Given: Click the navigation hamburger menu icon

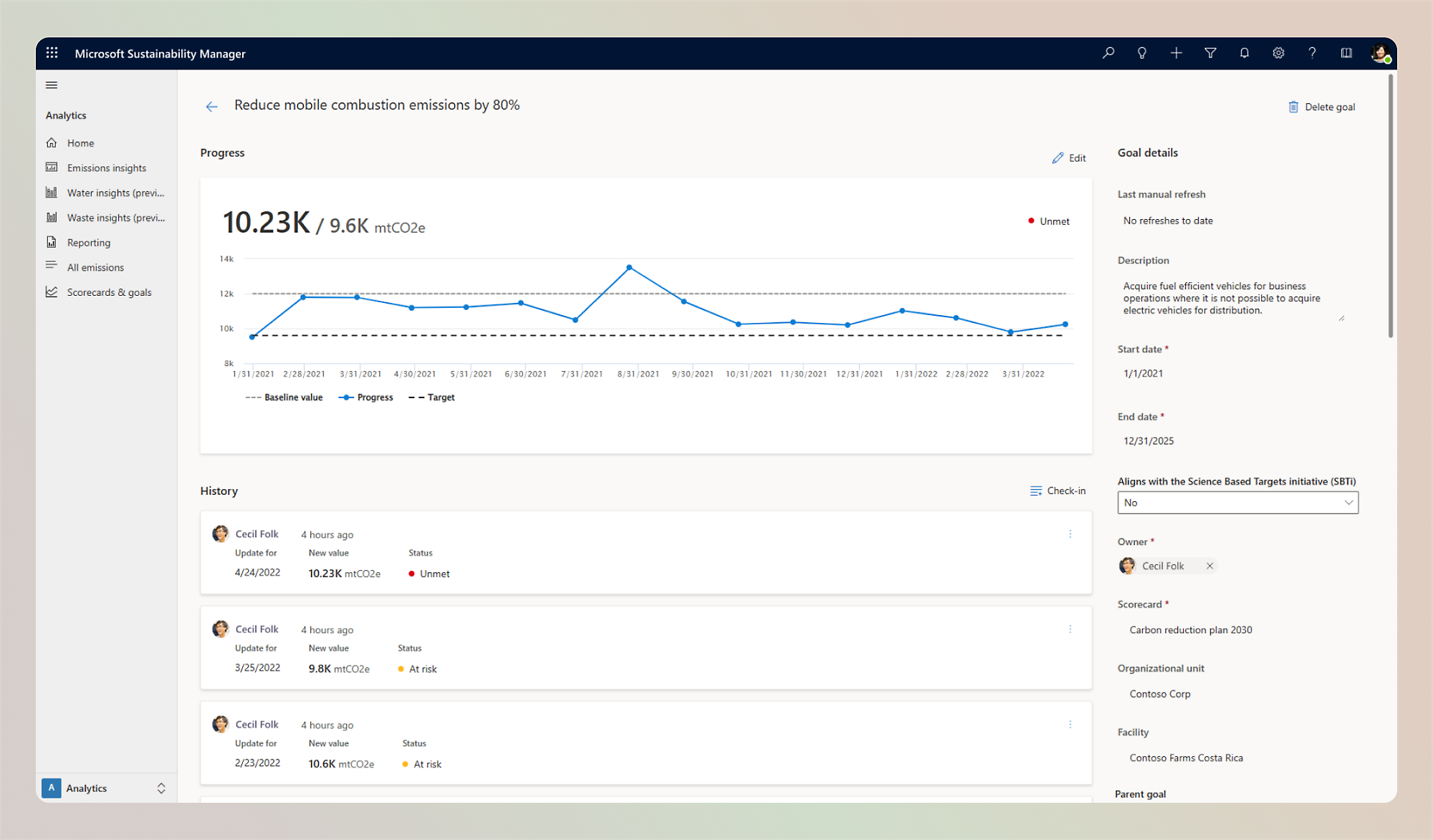Looking at the screenshot, I should (52, 85).
